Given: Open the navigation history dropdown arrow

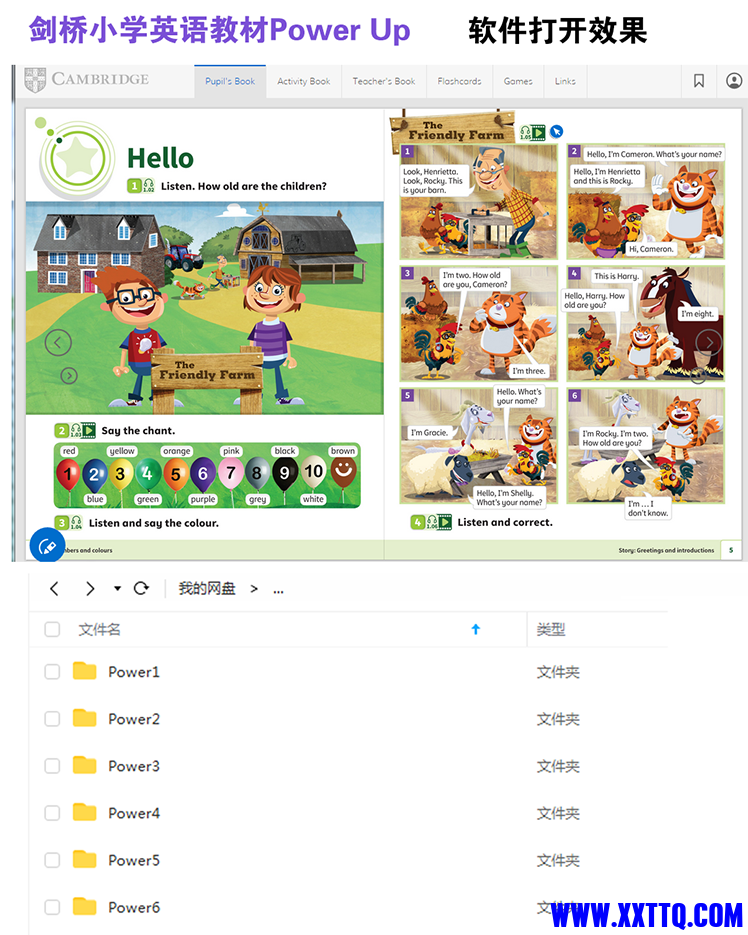Looking at the screenshot, I should (118, 589).
